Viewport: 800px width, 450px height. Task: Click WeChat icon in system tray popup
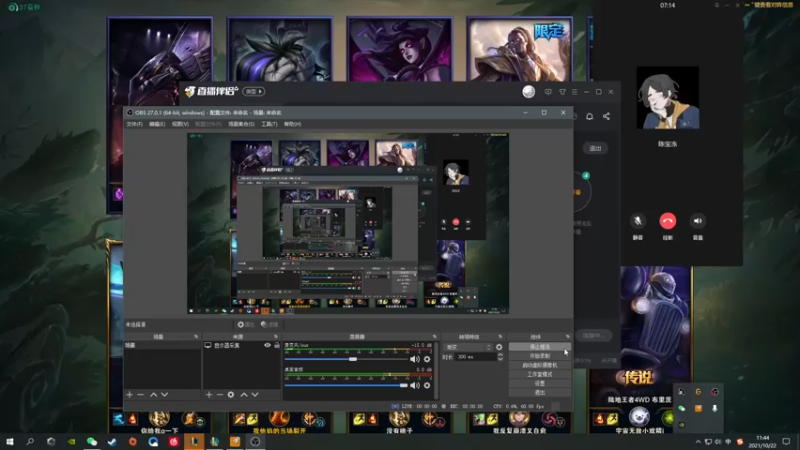coord(682,408)
